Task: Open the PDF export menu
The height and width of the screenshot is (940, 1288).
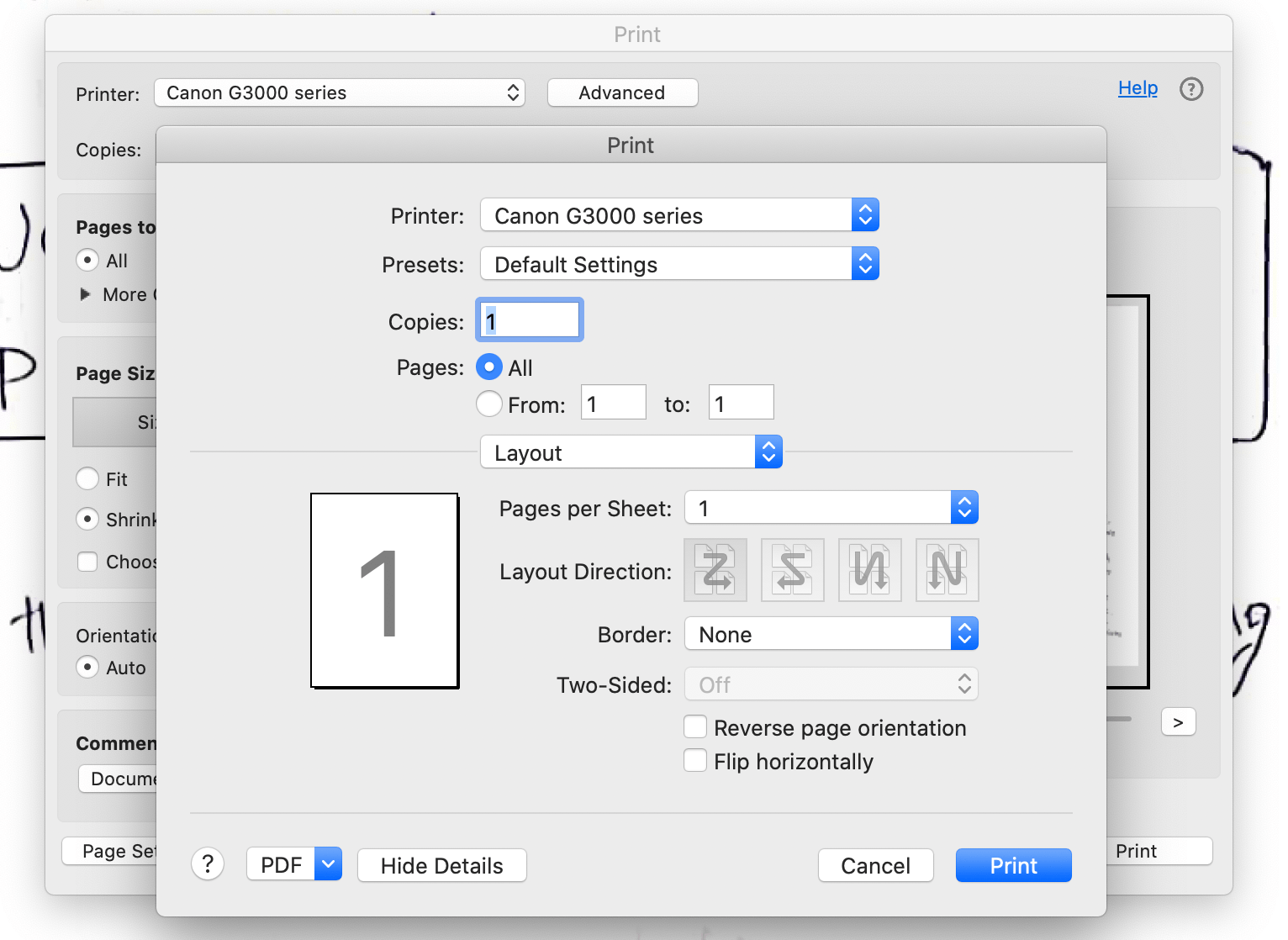Action: point(293,863)
